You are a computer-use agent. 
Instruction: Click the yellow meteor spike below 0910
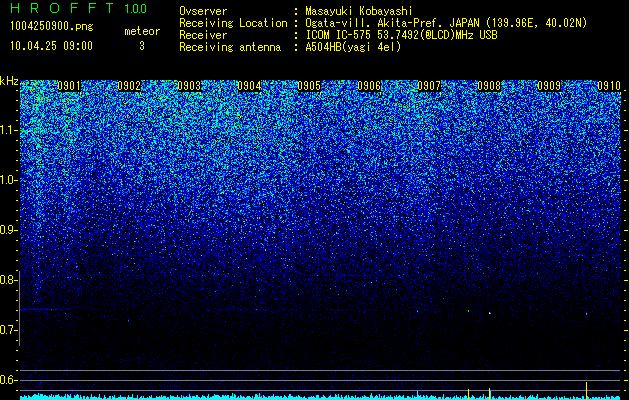pyautogui.click(x=586, y=391)
